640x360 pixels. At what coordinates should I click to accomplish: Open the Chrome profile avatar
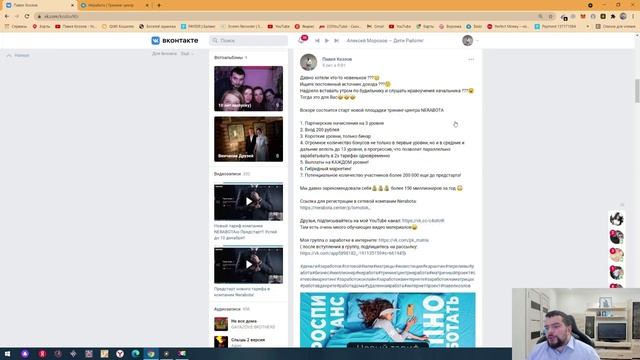[623, 16]
